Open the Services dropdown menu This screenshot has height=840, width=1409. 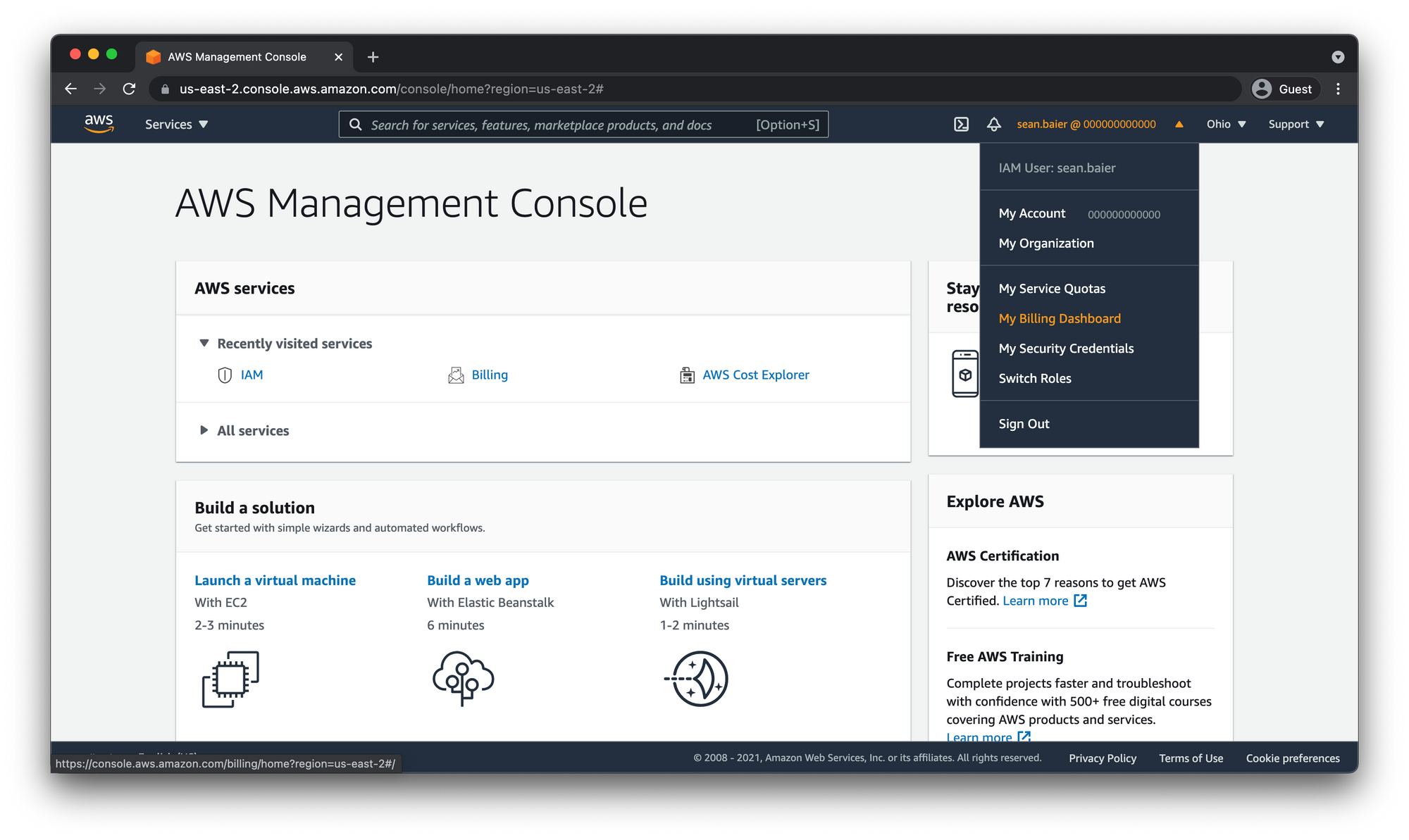176,125
